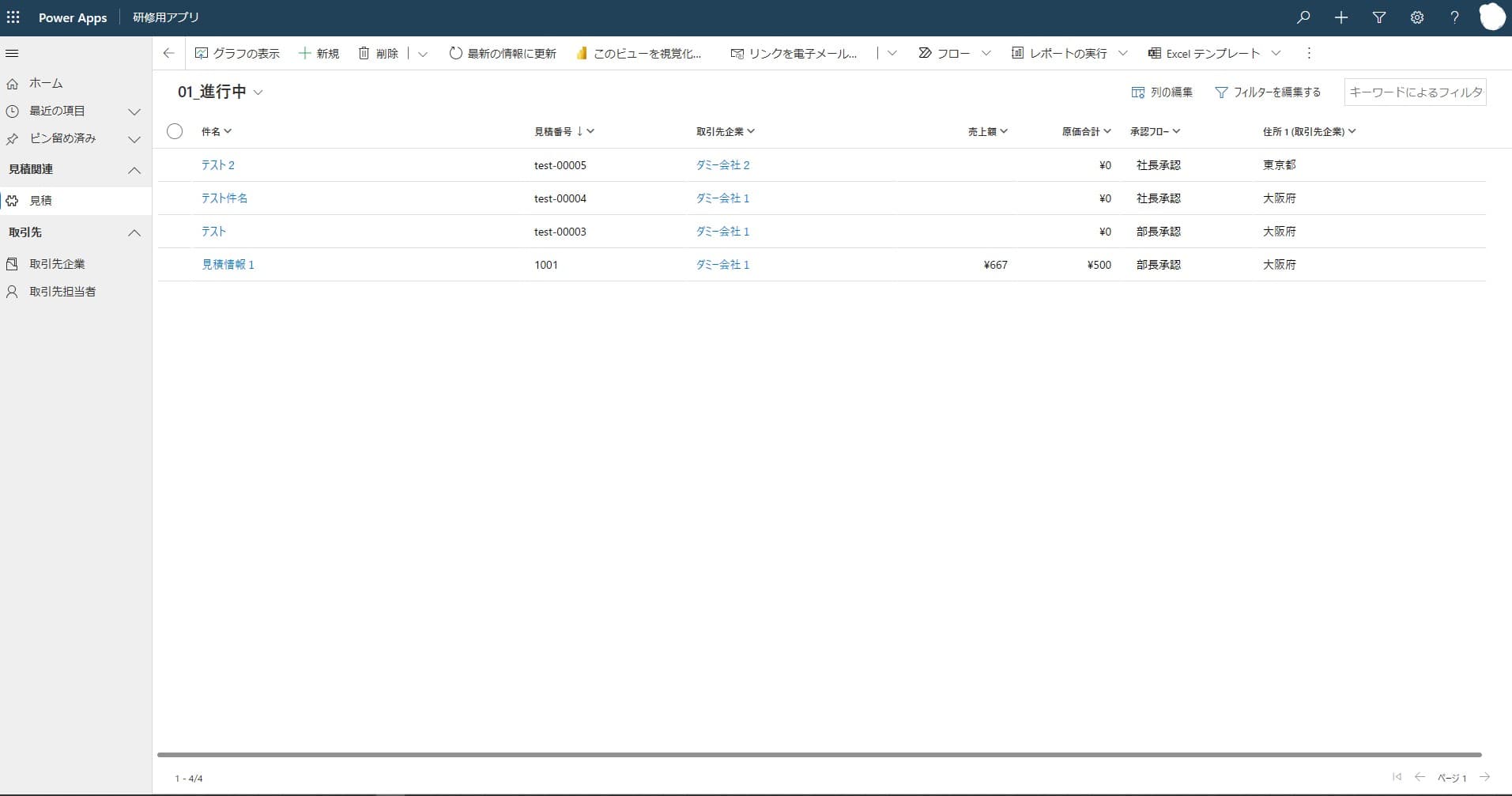Open the 見積情報 1 record link
Image resolution: width=1512 pixels, height=796 pixels.
228,265
